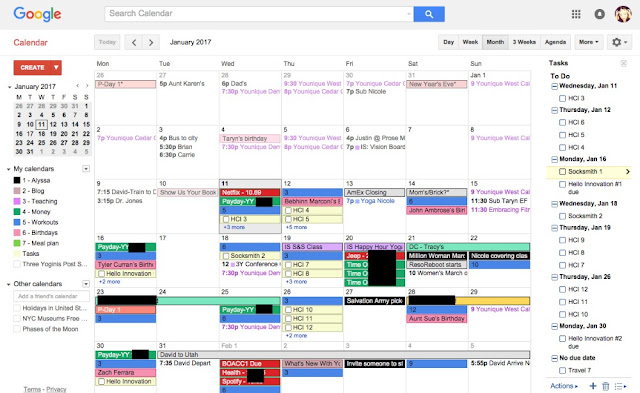
Task: Click the Search Calendar input field
Action: (259, 14)
